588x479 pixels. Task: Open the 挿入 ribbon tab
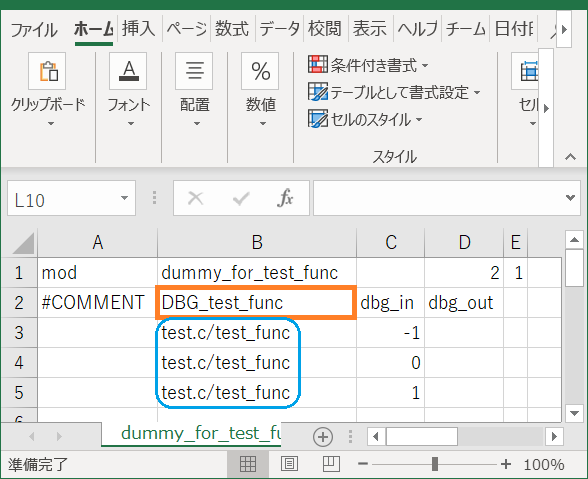click(x=139, y=29)
